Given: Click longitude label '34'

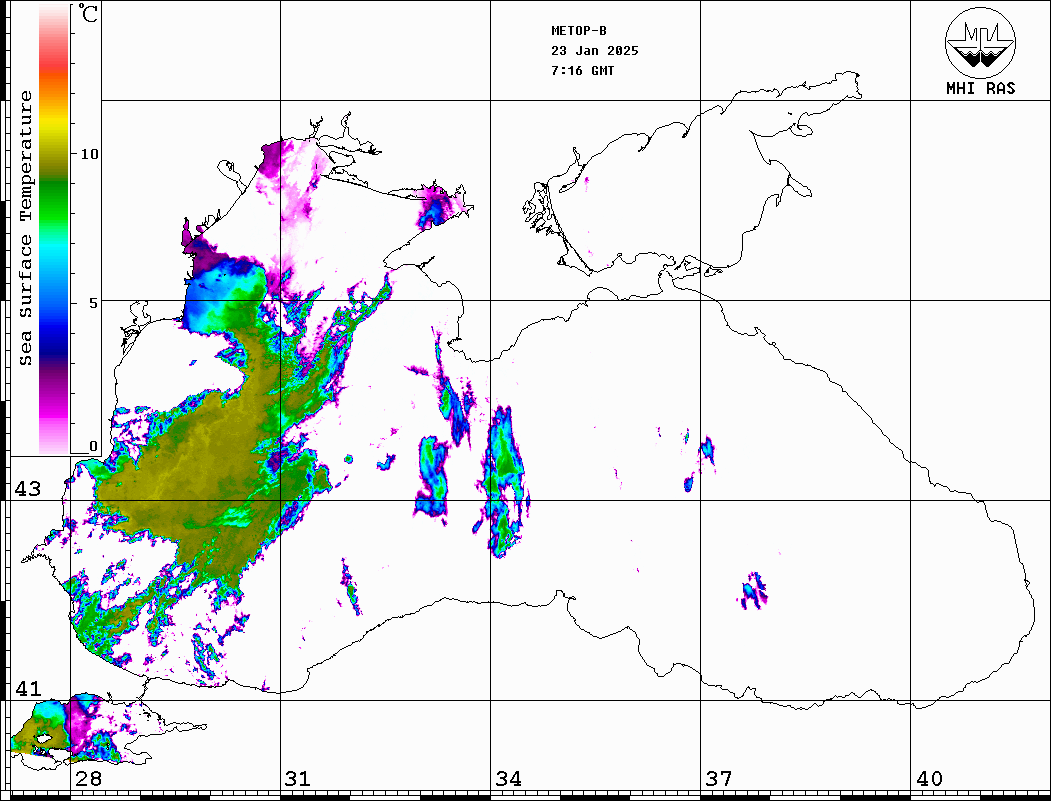Looking at the screenshot, I should tap(508, 779).
